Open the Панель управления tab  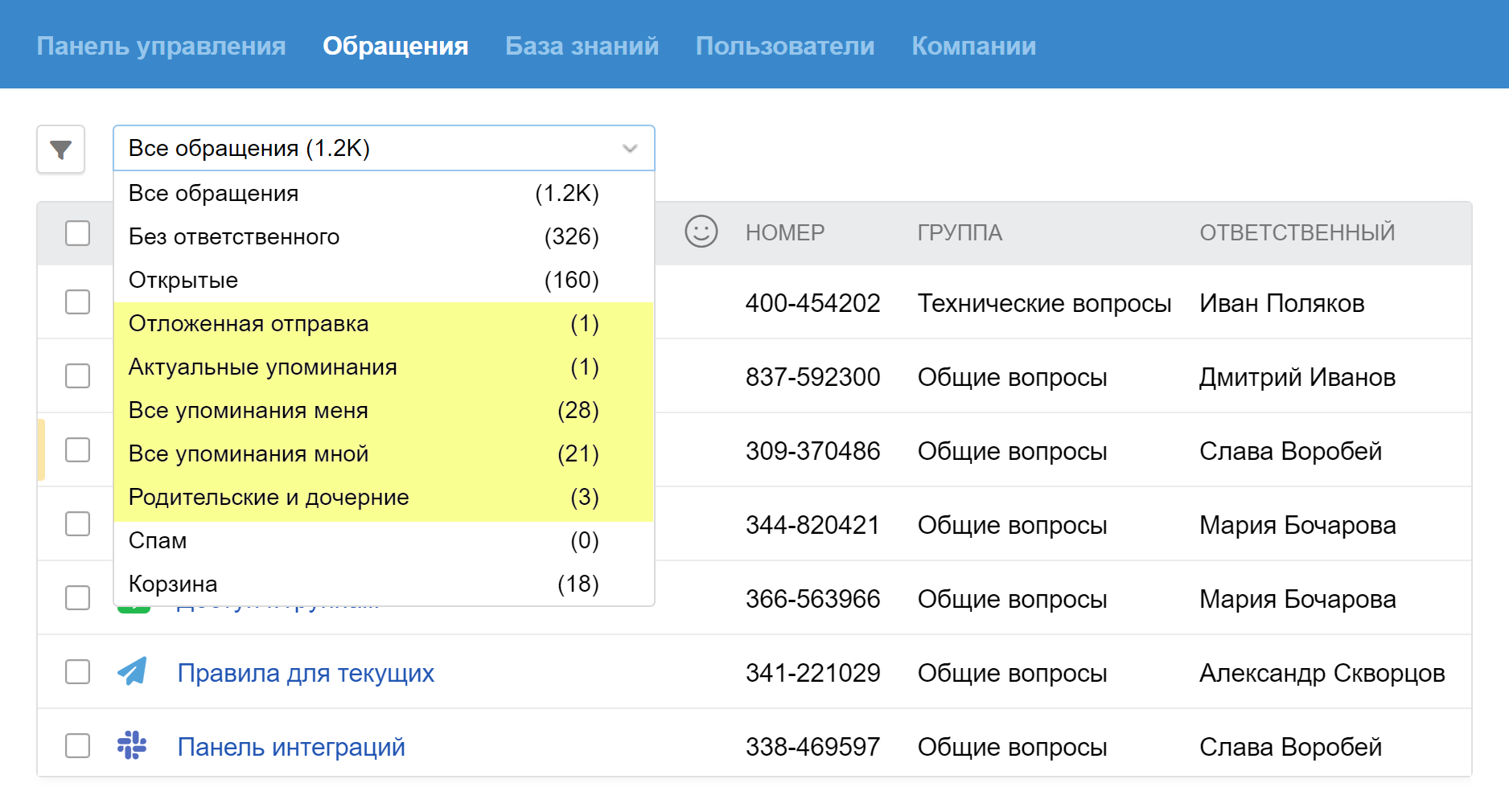pyautogui.click(x=161, y=46)
